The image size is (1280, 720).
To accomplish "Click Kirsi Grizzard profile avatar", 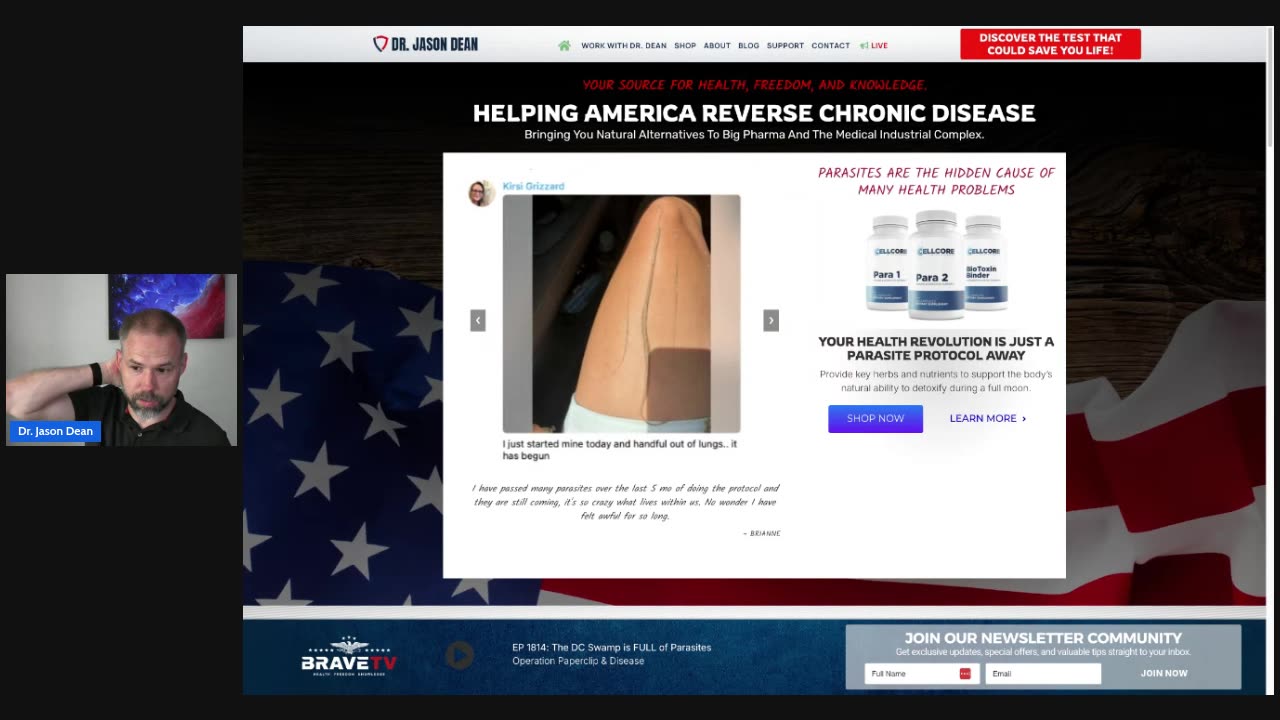I will coord(481,193).
